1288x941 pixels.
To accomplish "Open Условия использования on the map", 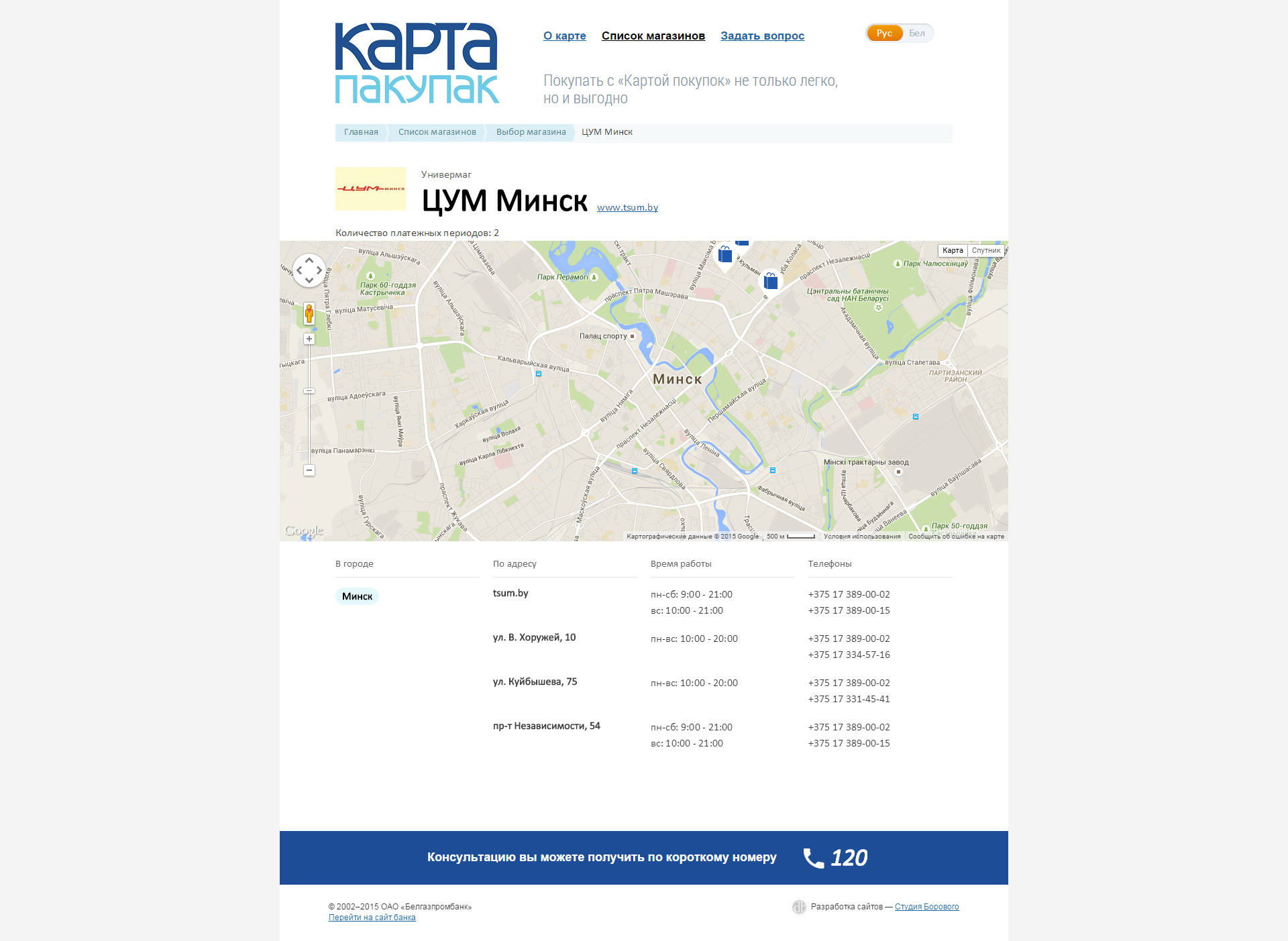I will (862, 537).
